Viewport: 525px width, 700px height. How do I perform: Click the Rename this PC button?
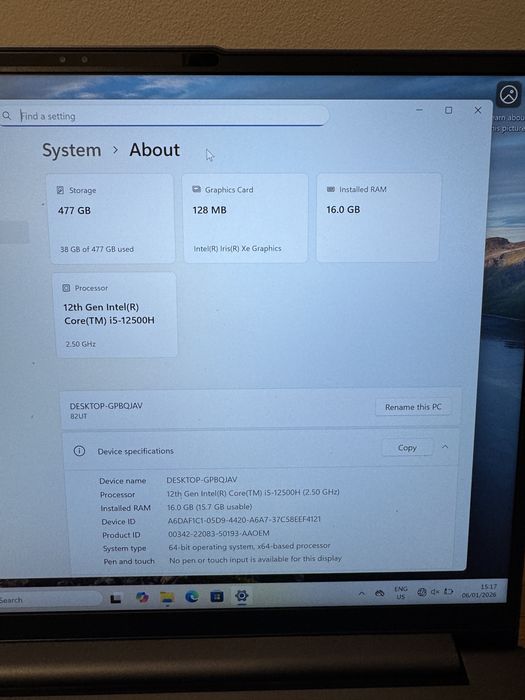[x=413, y=407]
